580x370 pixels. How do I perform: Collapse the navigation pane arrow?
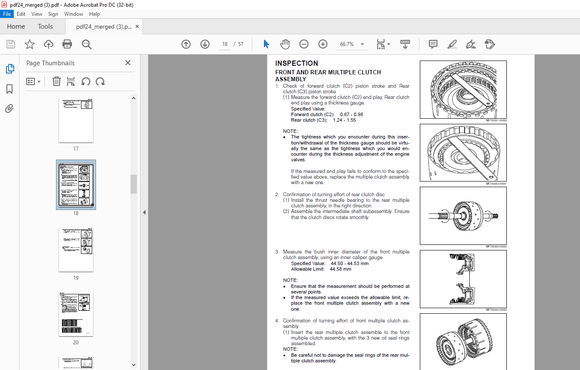[144, 212]
